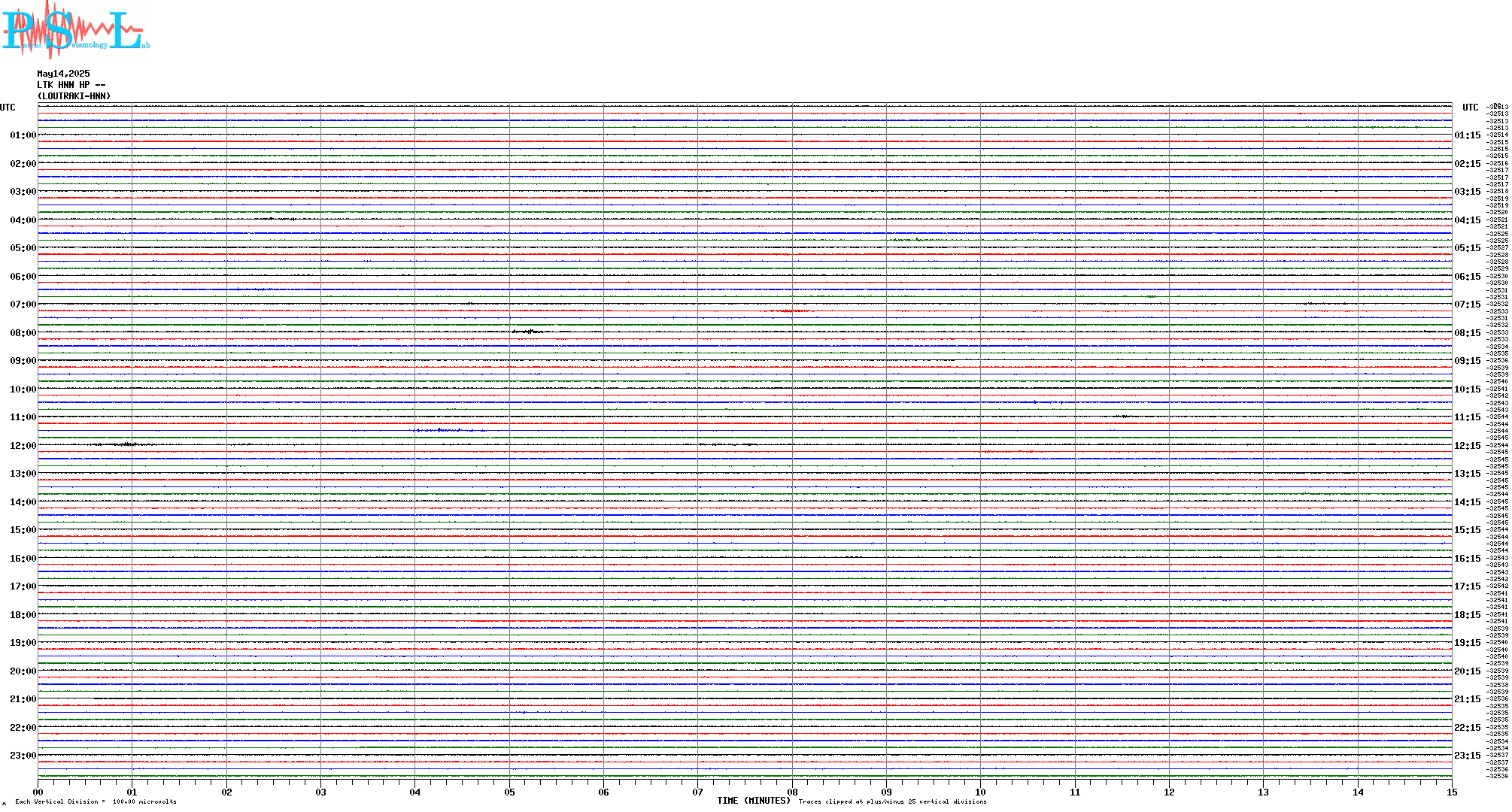Select the 23:00 hour label

[23, 756]
